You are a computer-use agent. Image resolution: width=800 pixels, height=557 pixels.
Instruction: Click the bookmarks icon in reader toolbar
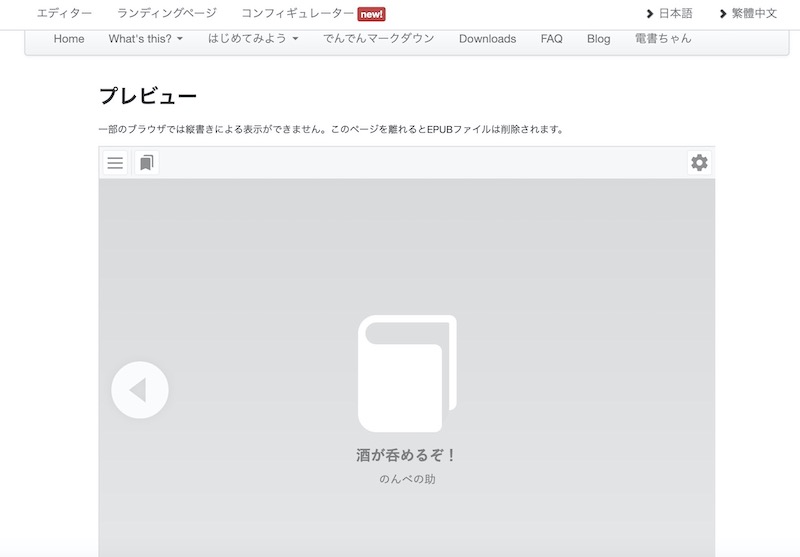click(x=146, y=163)
